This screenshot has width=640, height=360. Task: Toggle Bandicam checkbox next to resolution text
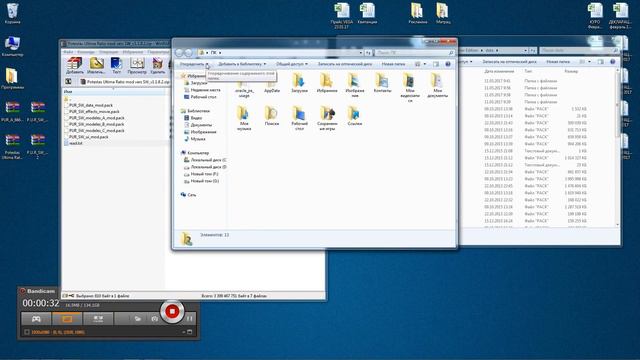click(27, 332)
